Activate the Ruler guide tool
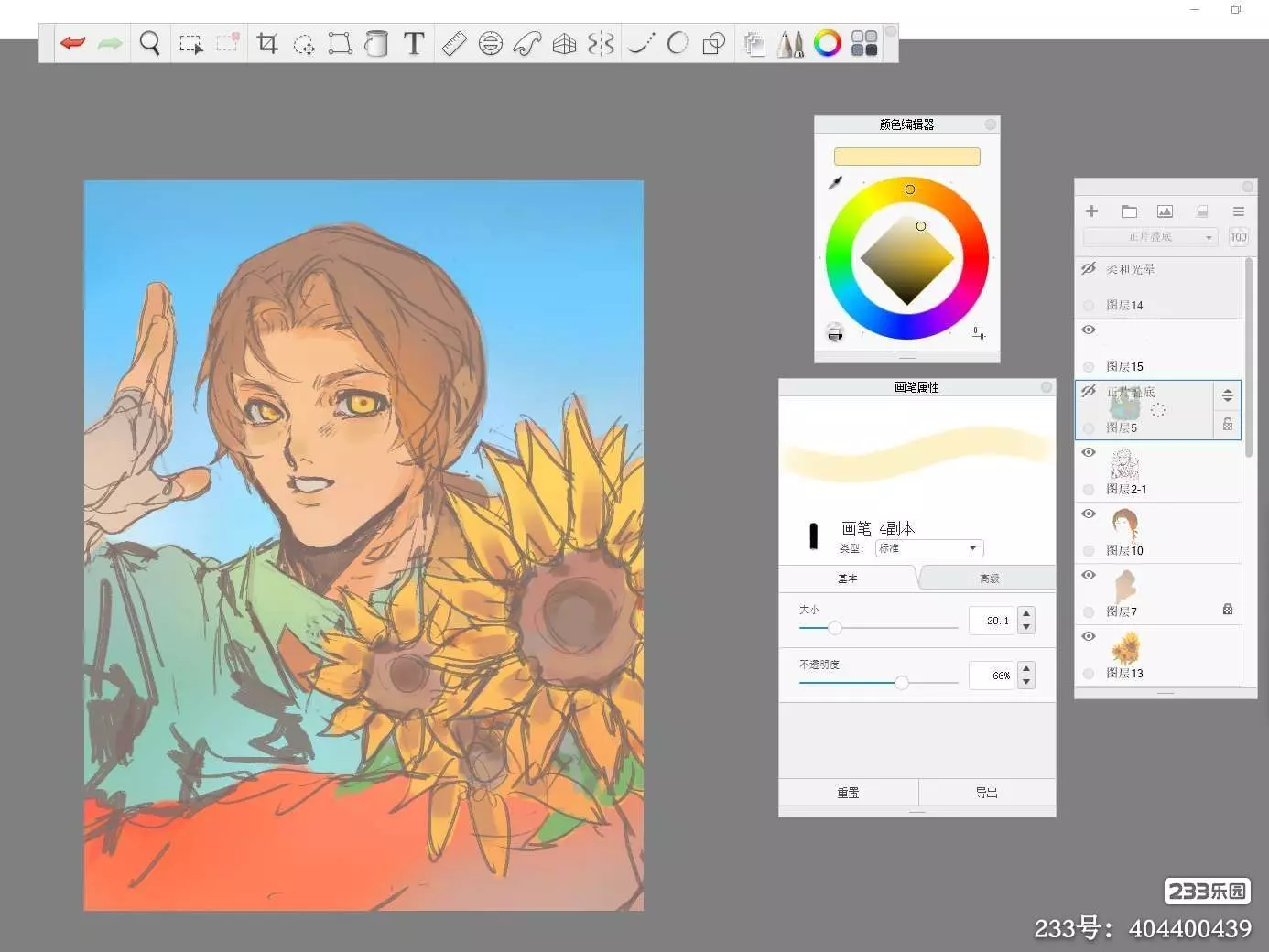 coord(454,43)
